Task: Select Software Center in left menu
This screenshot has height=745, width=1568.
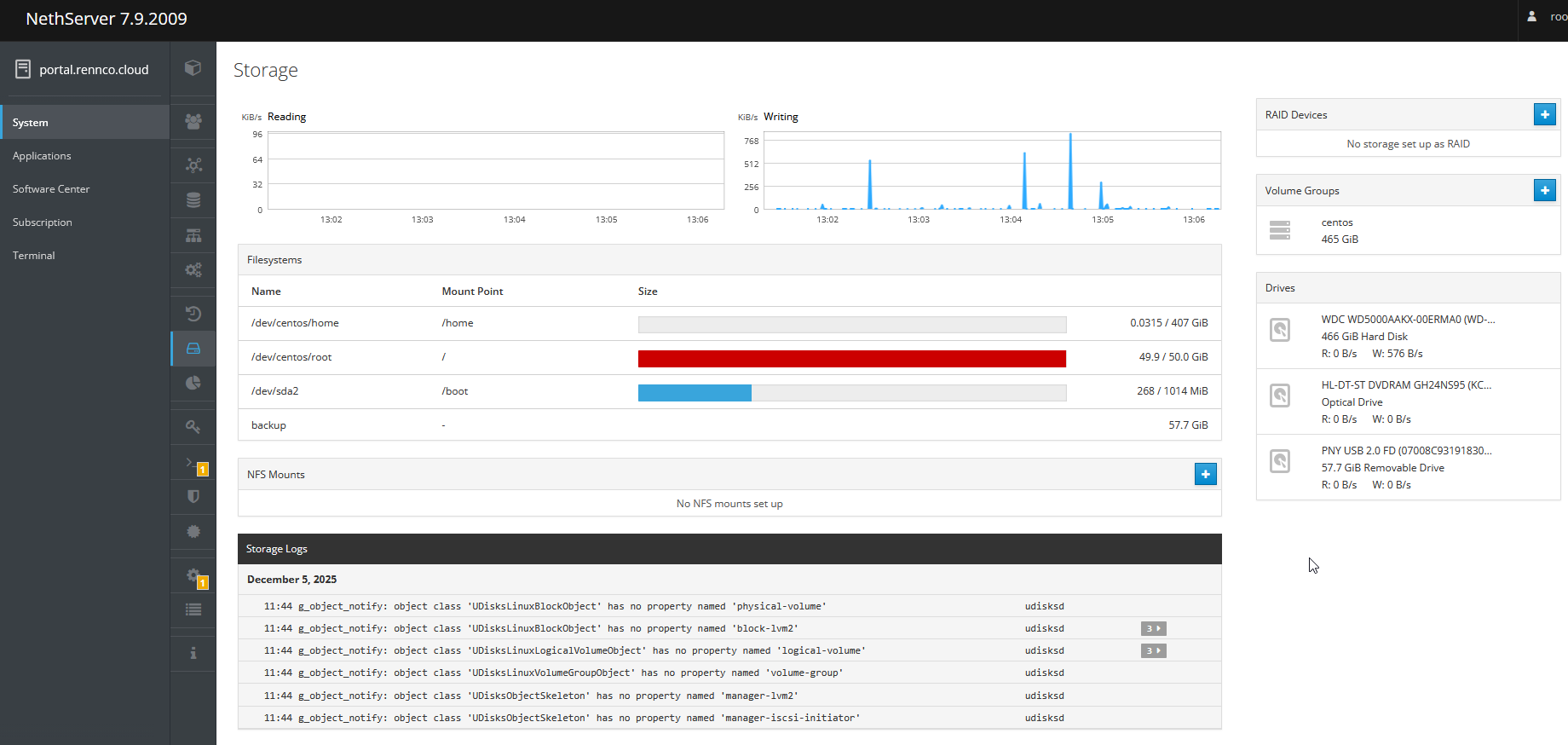Action: [51, 189]
